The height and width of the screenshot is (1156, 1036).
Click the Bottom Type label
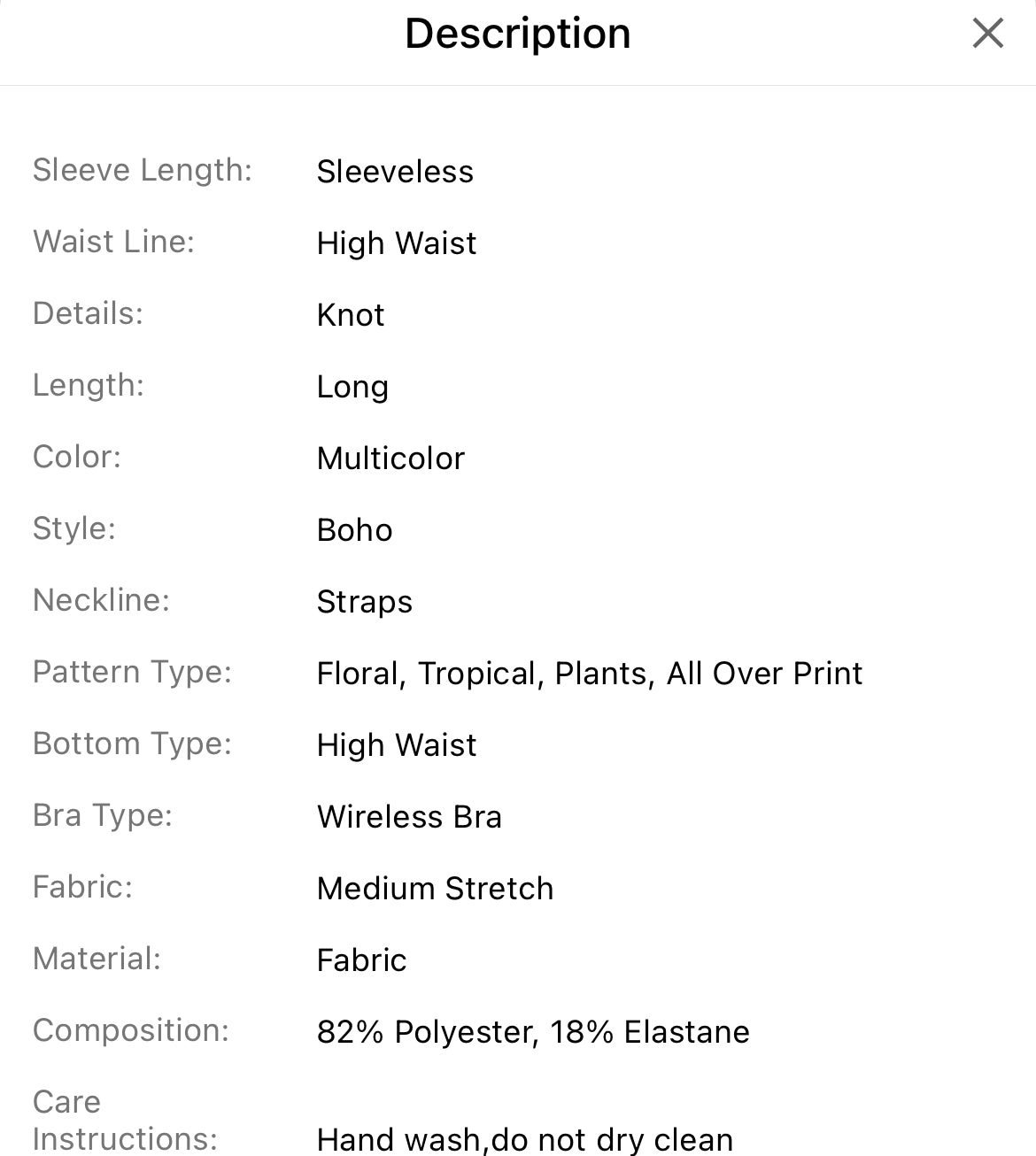pyautogui.click(x=131, y=744)
